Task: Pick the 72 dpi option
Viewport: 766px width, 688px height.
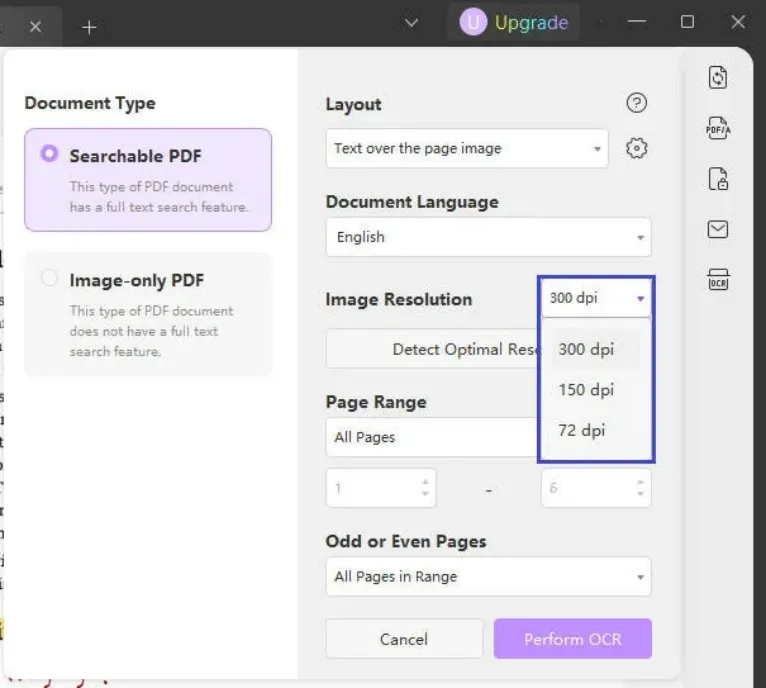Action: 596,430
